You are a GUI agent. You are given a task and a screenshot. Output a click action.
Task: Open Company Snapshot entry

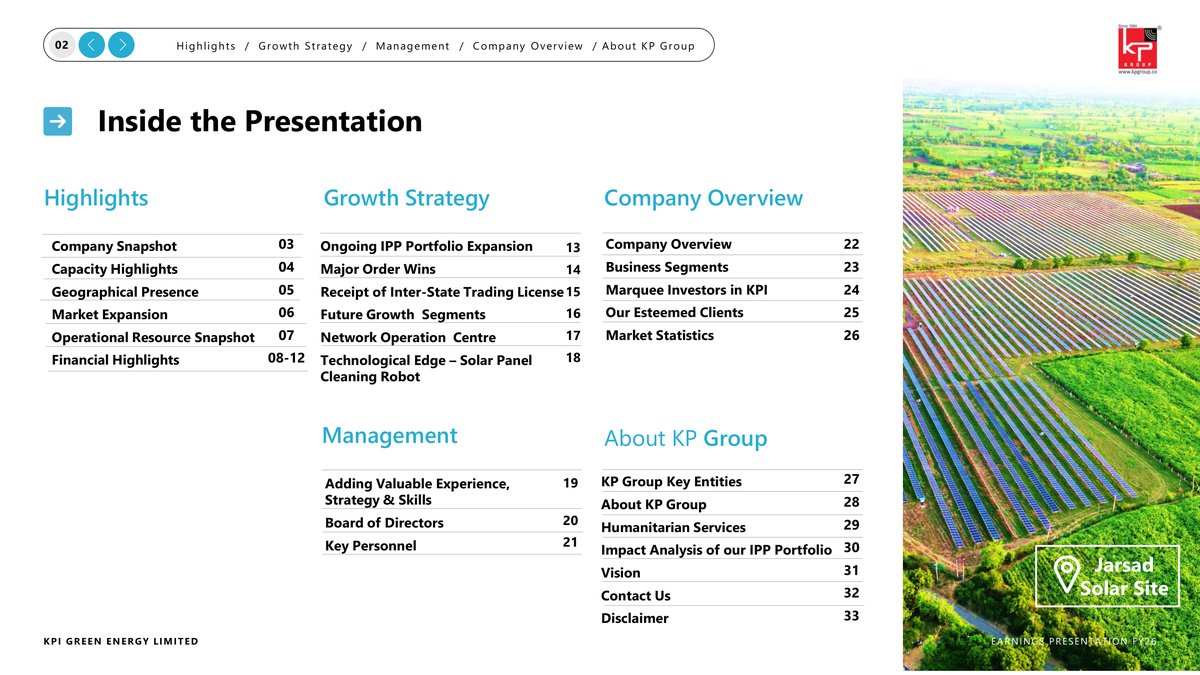114,246
